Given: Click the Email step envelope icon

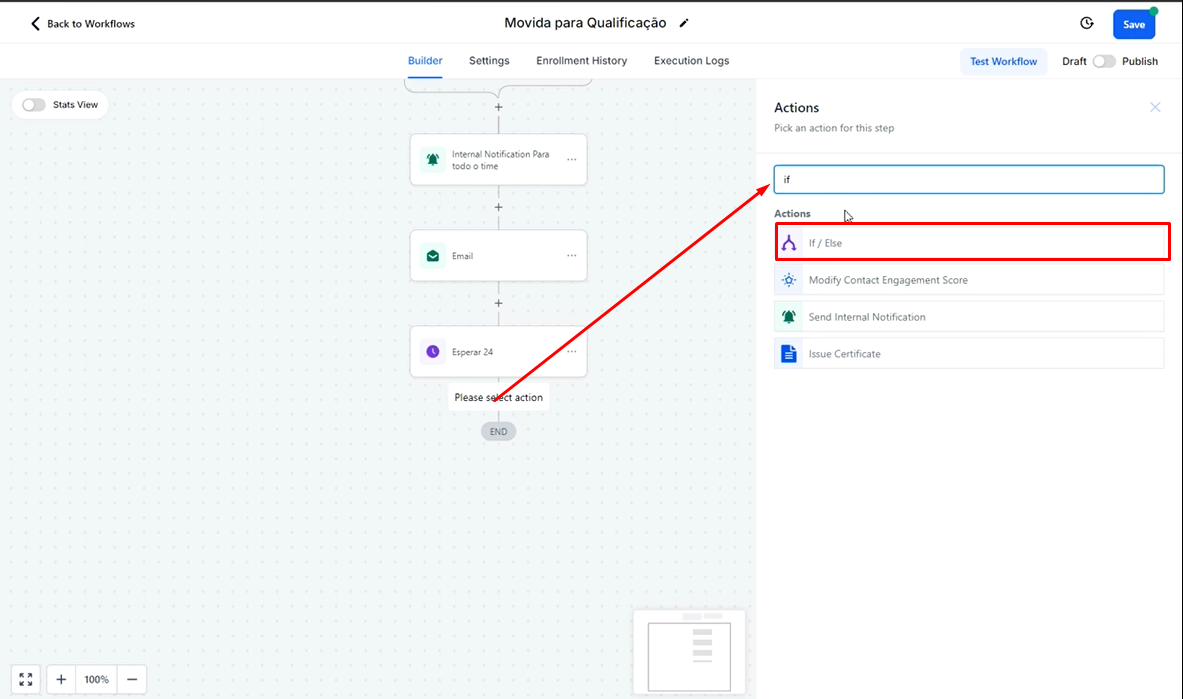Looking at the screenshot, I should (432, 256).
